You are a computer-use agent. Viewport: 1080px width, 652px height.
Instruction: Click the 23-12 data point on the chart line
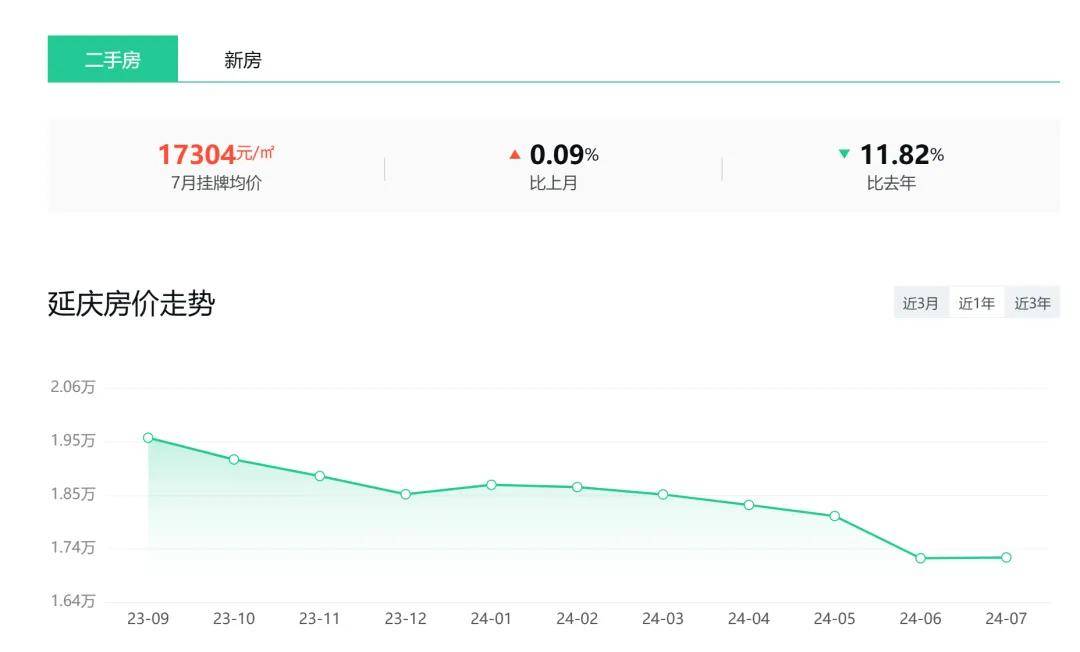click(x=405, y=494)
